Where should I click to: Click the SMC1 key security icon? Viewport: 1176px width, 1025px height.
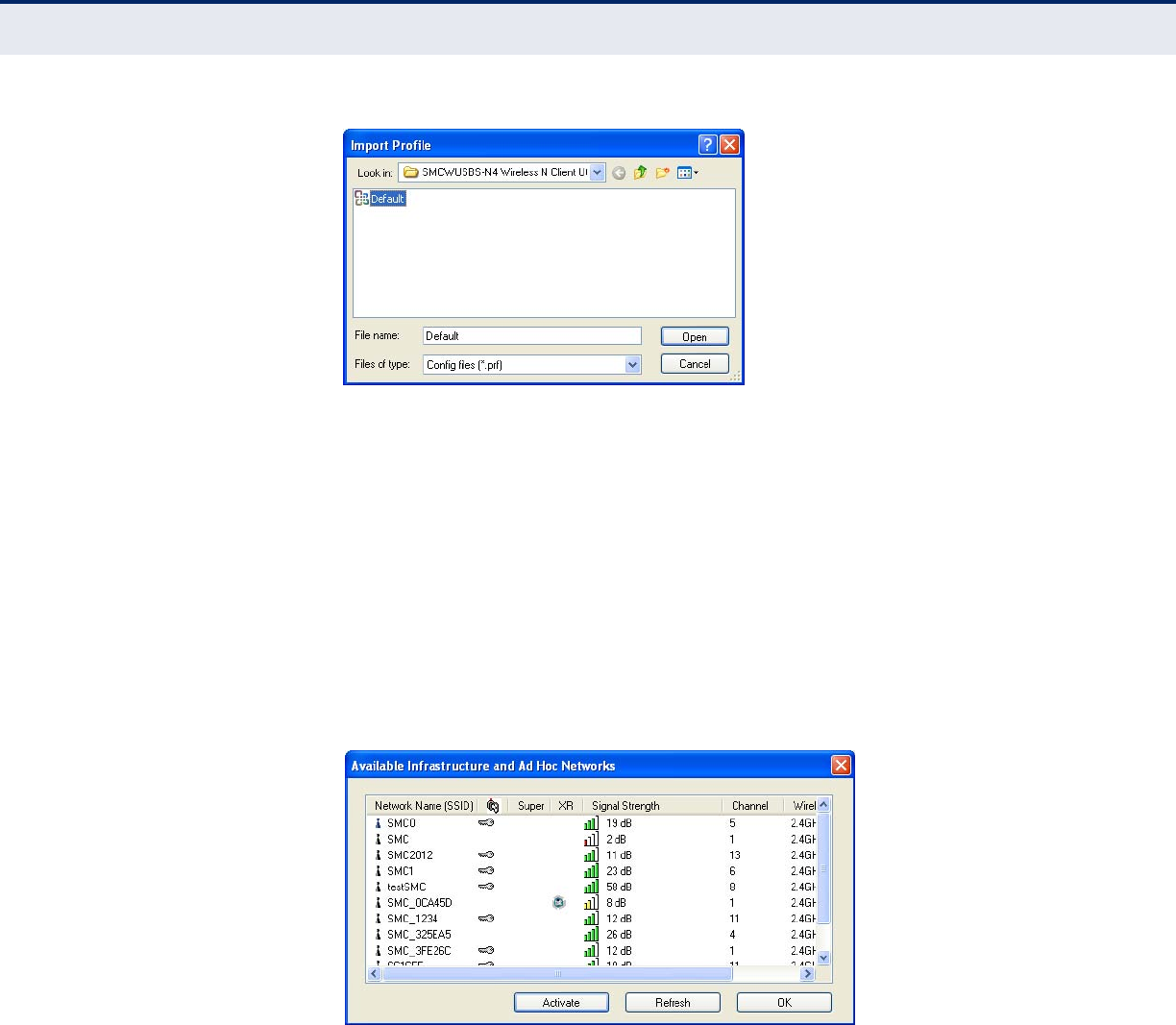click(486, 871)
